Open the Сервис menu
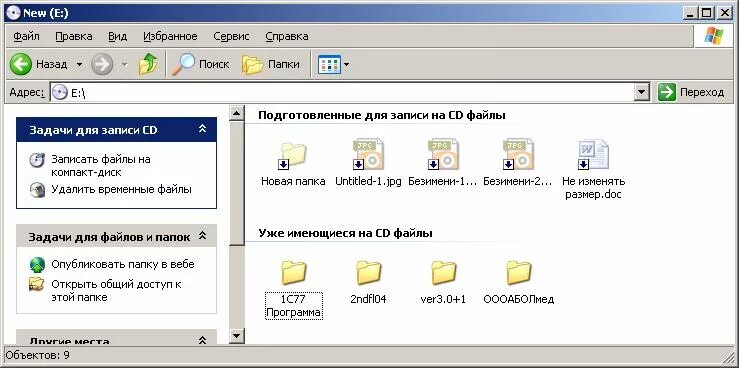Viewport: 739px width, 368px height. coord(231,36)
